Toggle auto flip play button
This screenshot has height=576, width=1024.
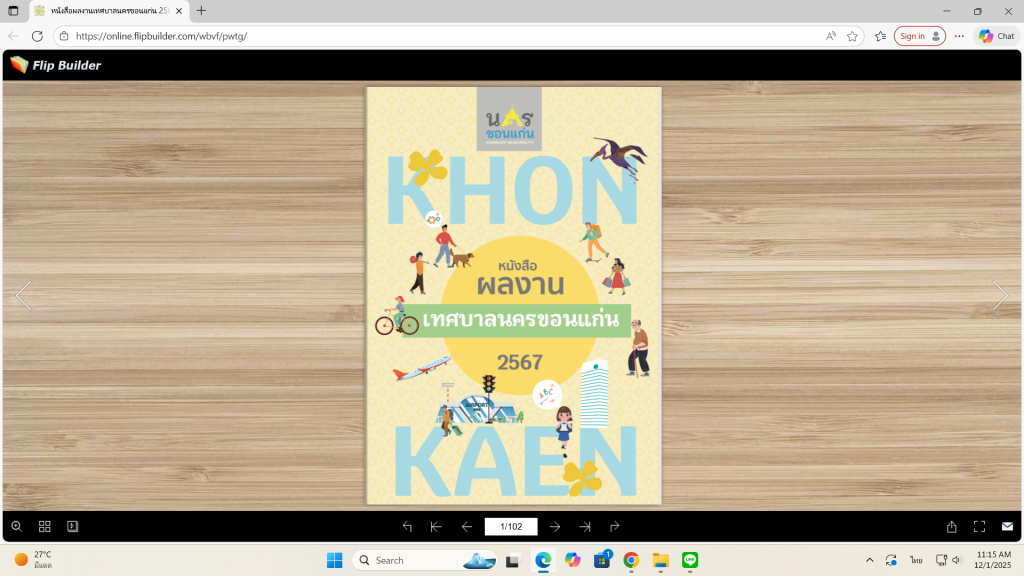pos(72,526)
